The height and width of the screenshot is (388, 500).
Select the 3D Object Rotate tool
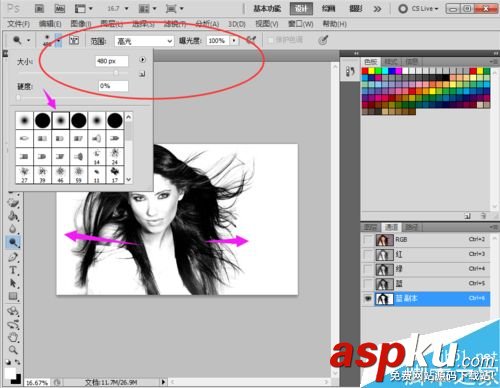click(x=13, y=311)
